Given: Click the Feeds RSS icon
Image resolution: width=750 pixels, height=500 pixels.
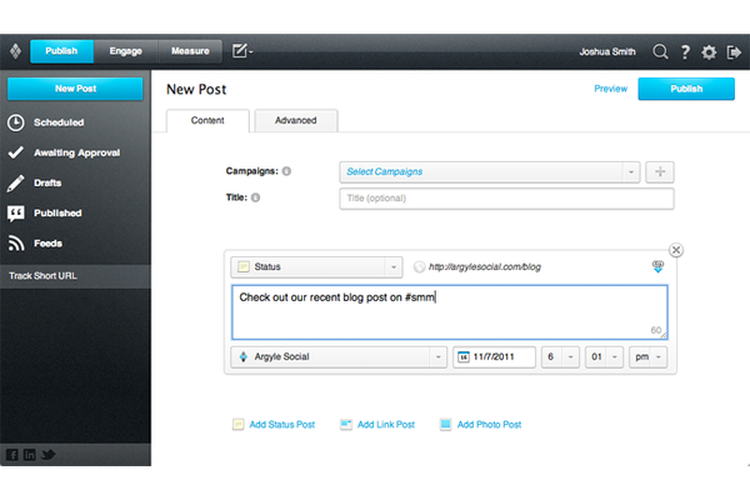Looking at the screenshot, I should [x=16, y=243].
